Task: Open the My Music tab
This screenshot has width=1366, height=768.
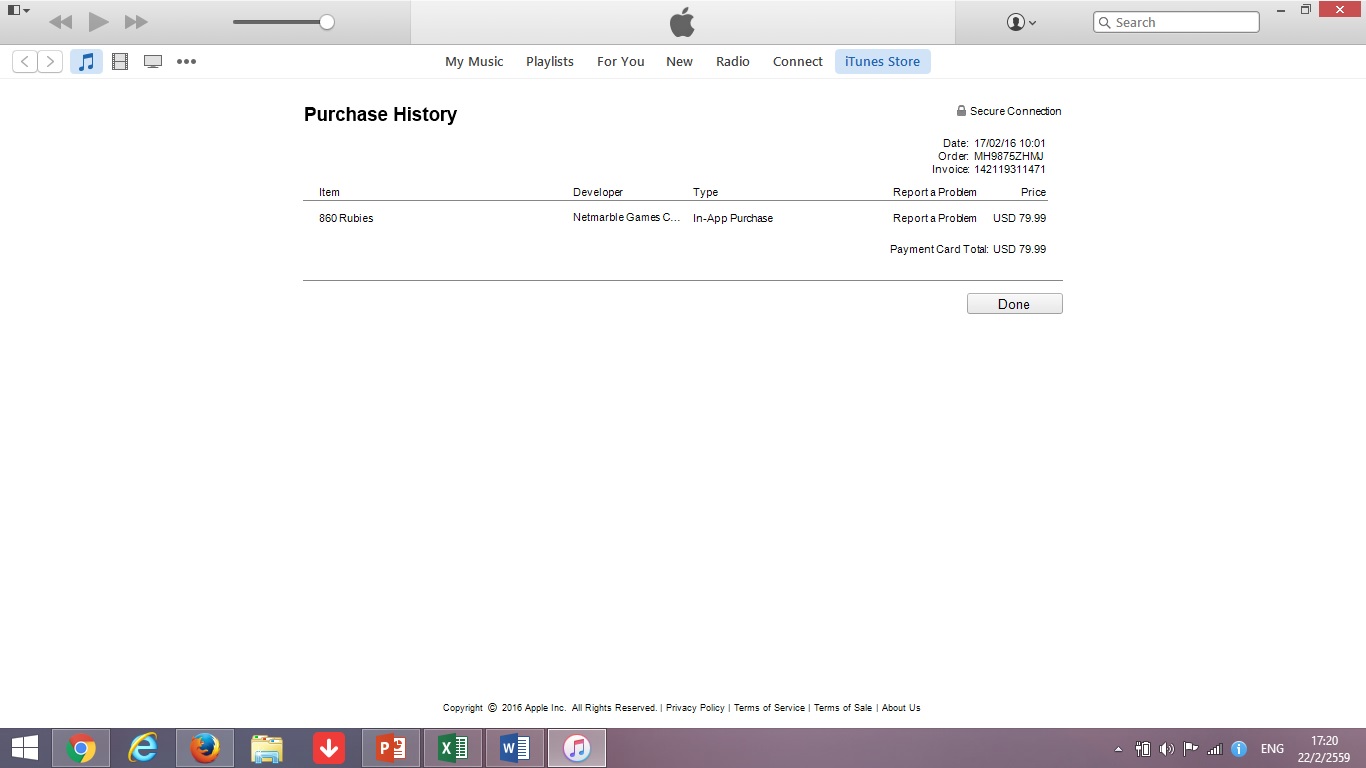Action: click(x=474, y=61)
